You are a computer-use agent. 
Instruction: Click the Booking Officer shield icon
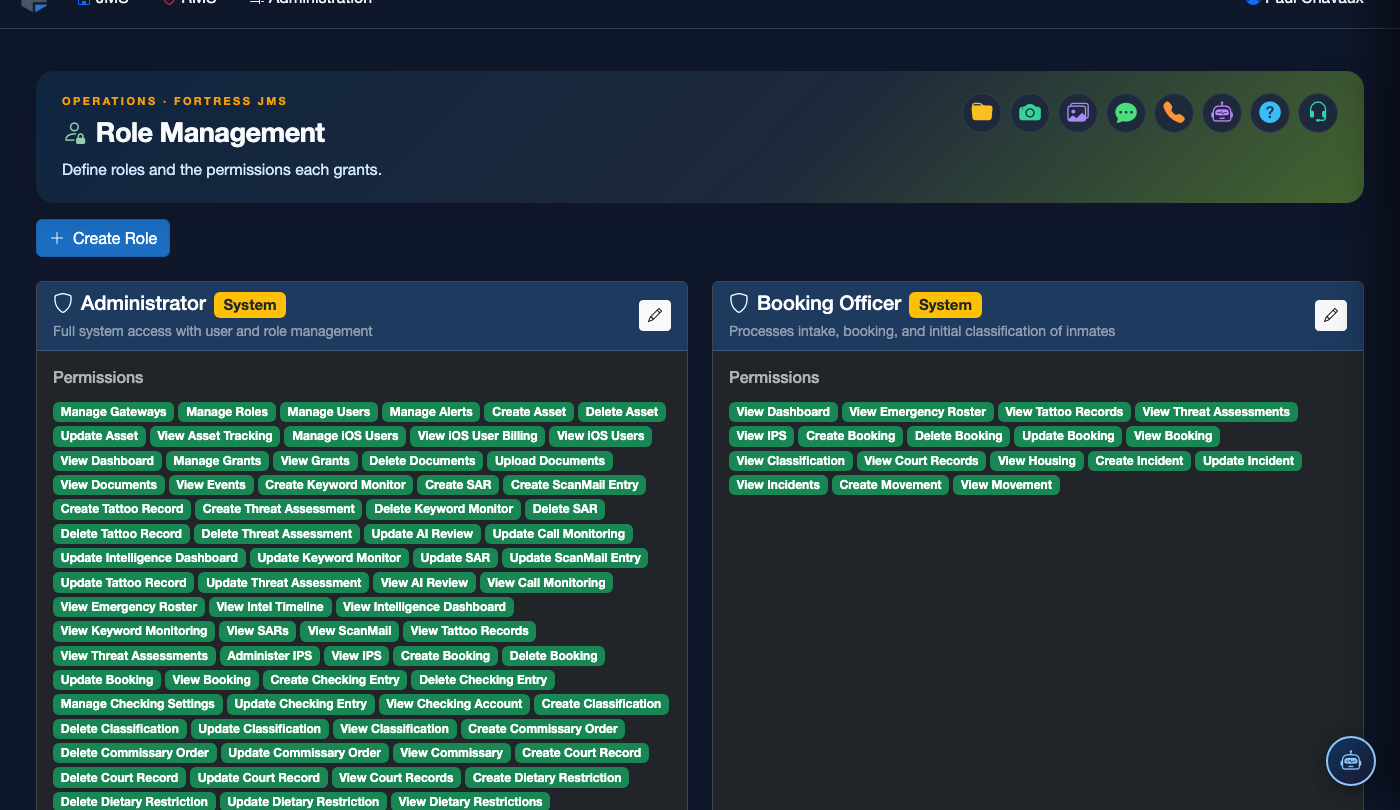tap(739, 303)
